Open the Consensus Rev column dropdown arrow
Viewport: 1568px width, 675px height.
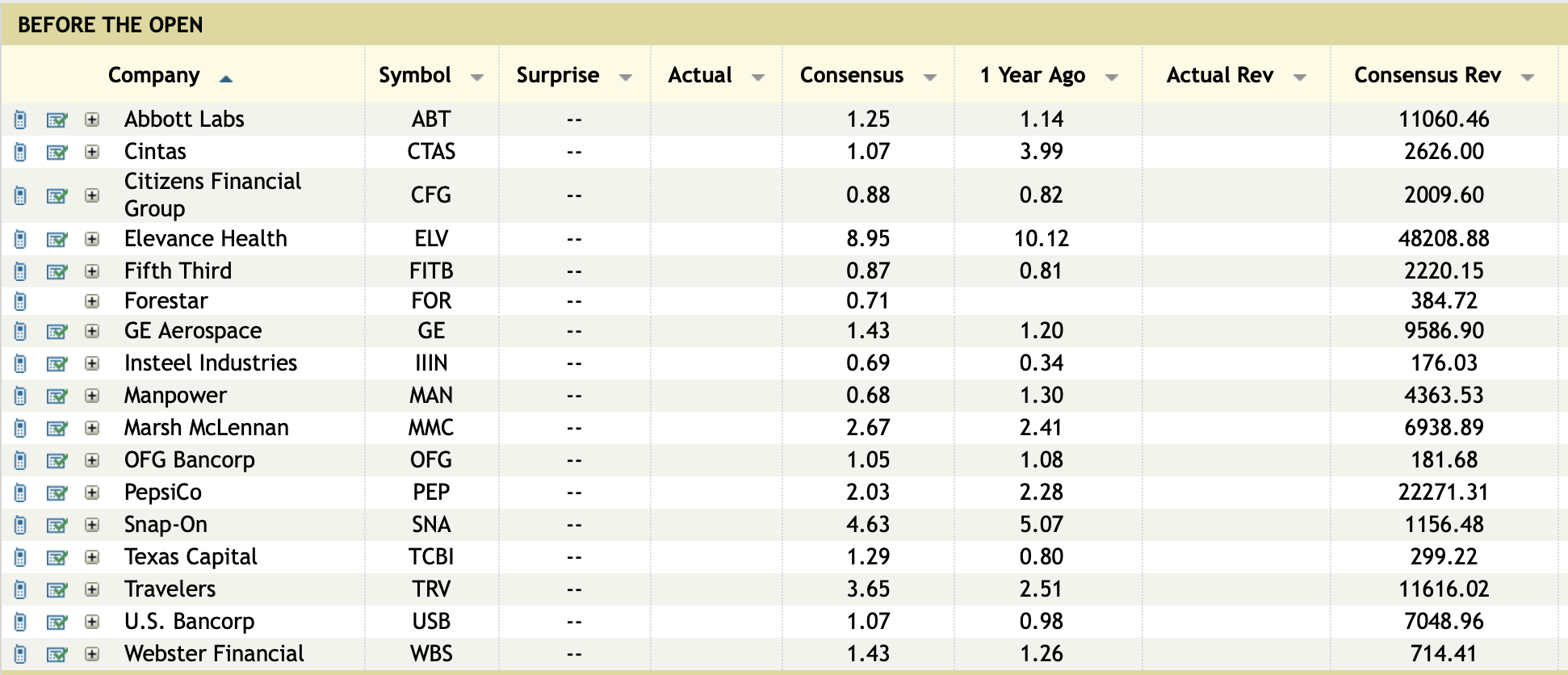point(1527,78)
